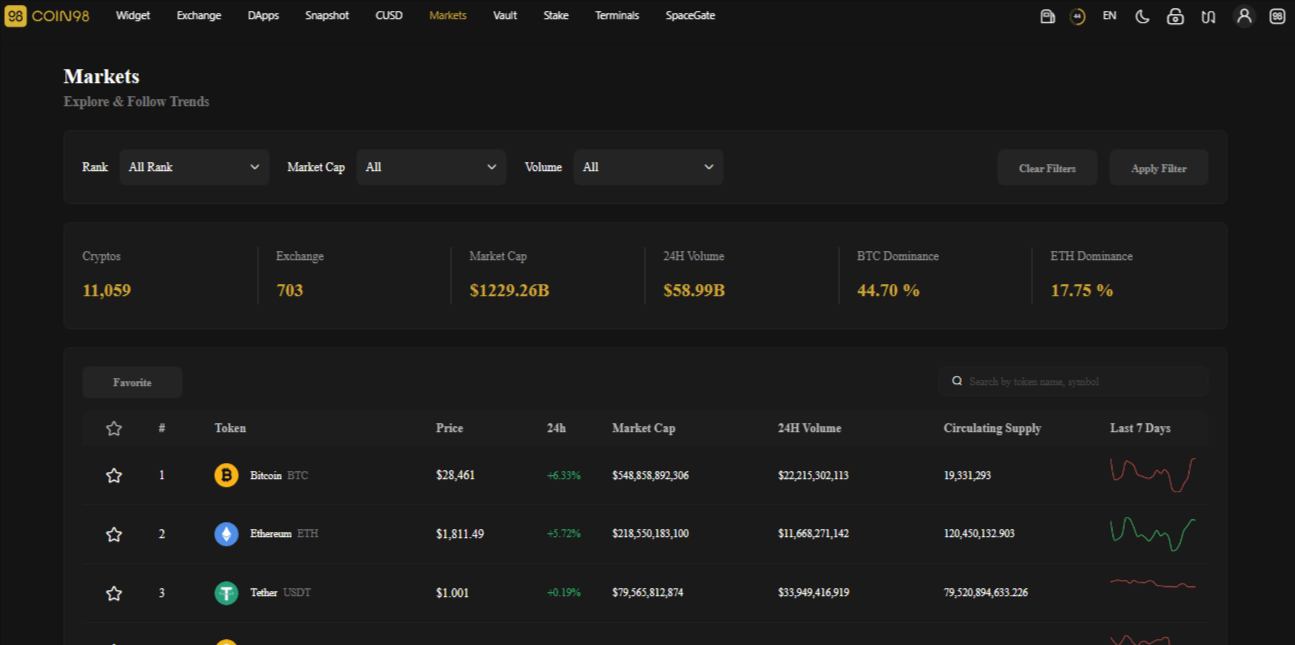This screenshot has height=645, width=1295.
Task: Open the Widget menu item
Action: click(x=133, y=16)
